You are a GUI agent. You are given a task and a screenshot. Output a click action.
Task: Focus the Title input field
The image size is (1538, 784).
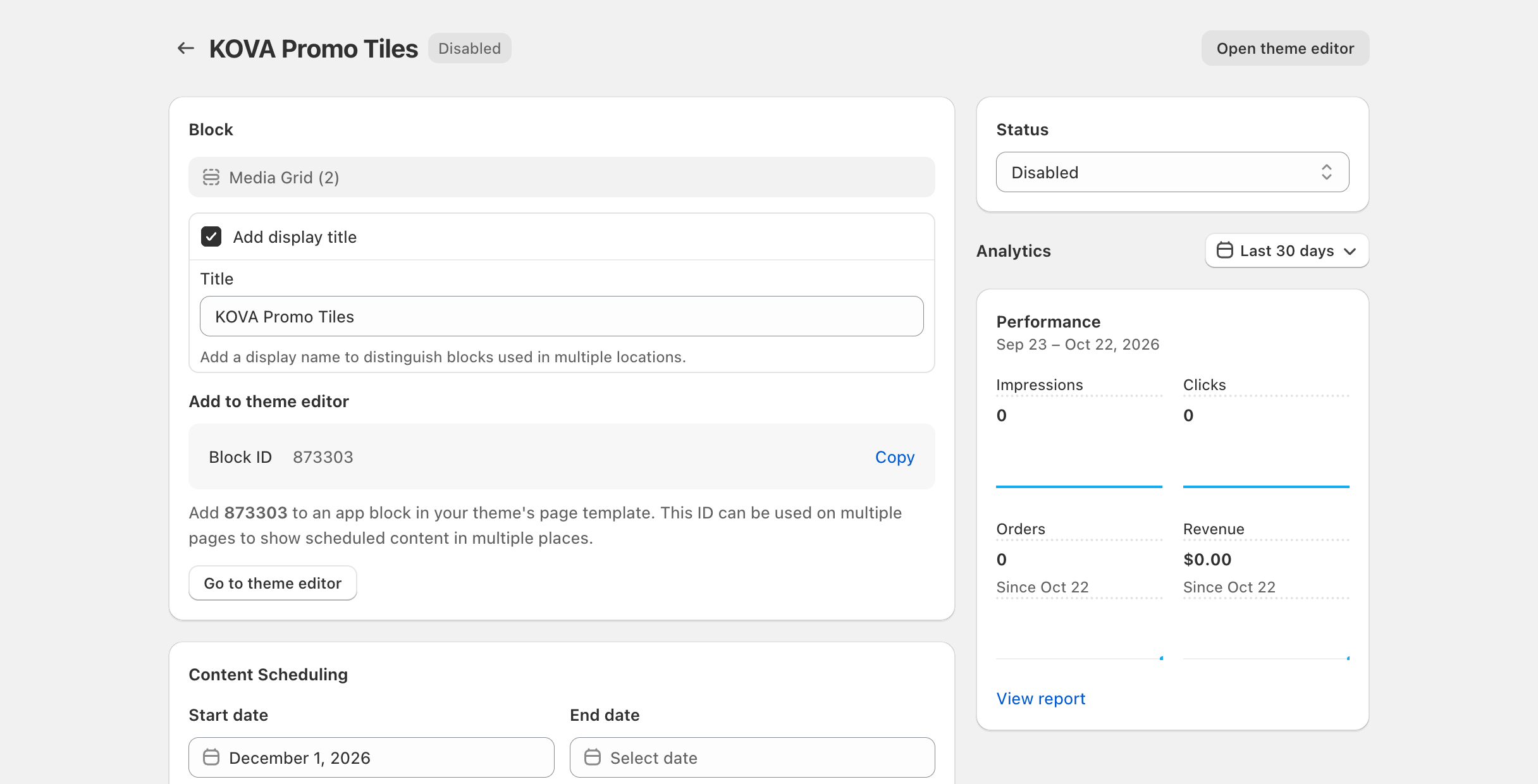click(x=562, y=316)
